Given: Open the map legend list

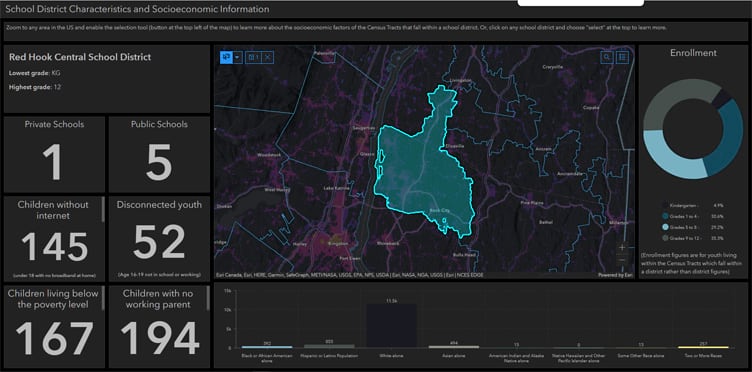Looking at the screenshot, I should (622, 57).
